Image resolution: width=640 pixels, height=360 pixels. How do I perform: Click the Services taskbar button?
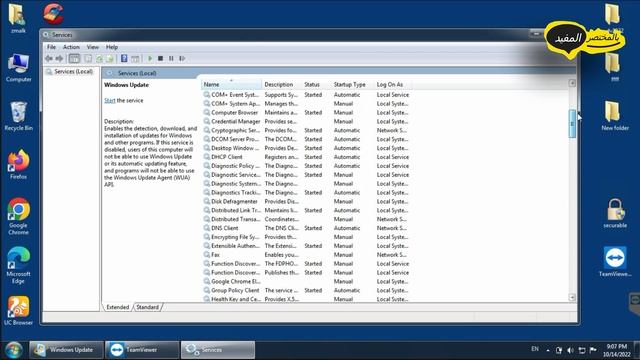(218, 350)
